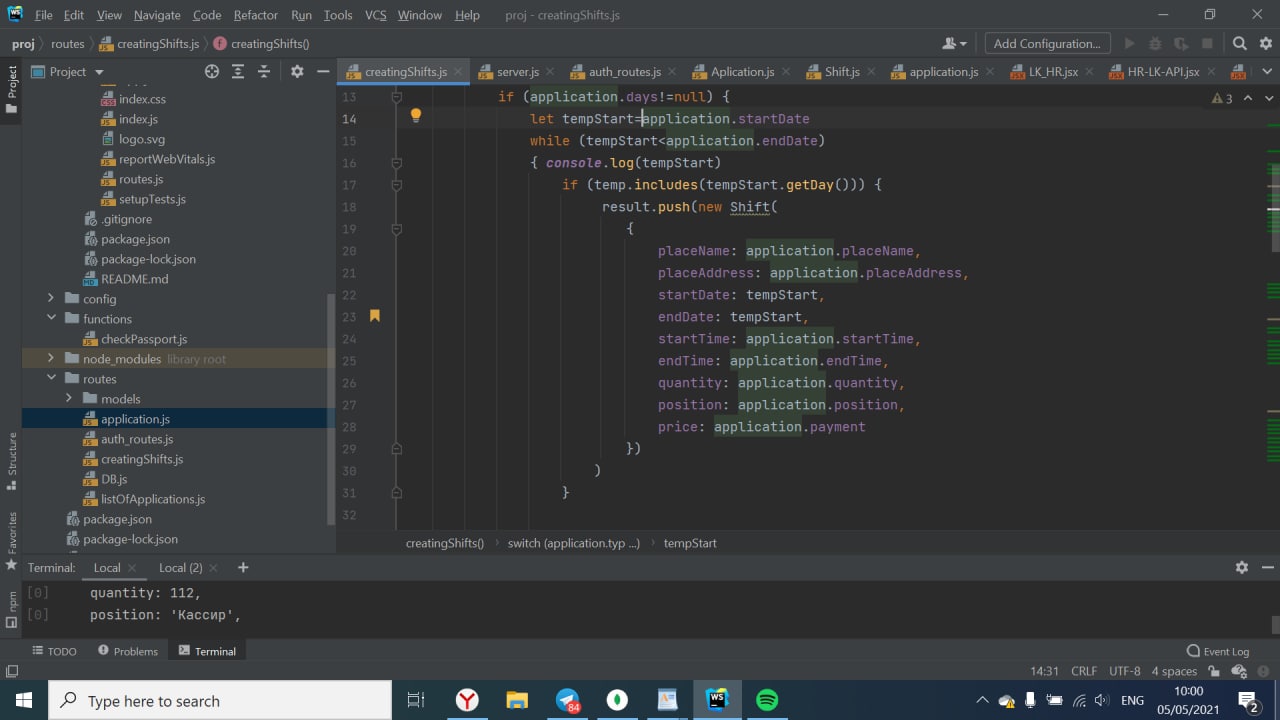
Task: Click the Stop square icon in toolbar
Action: pos(1207,44)
